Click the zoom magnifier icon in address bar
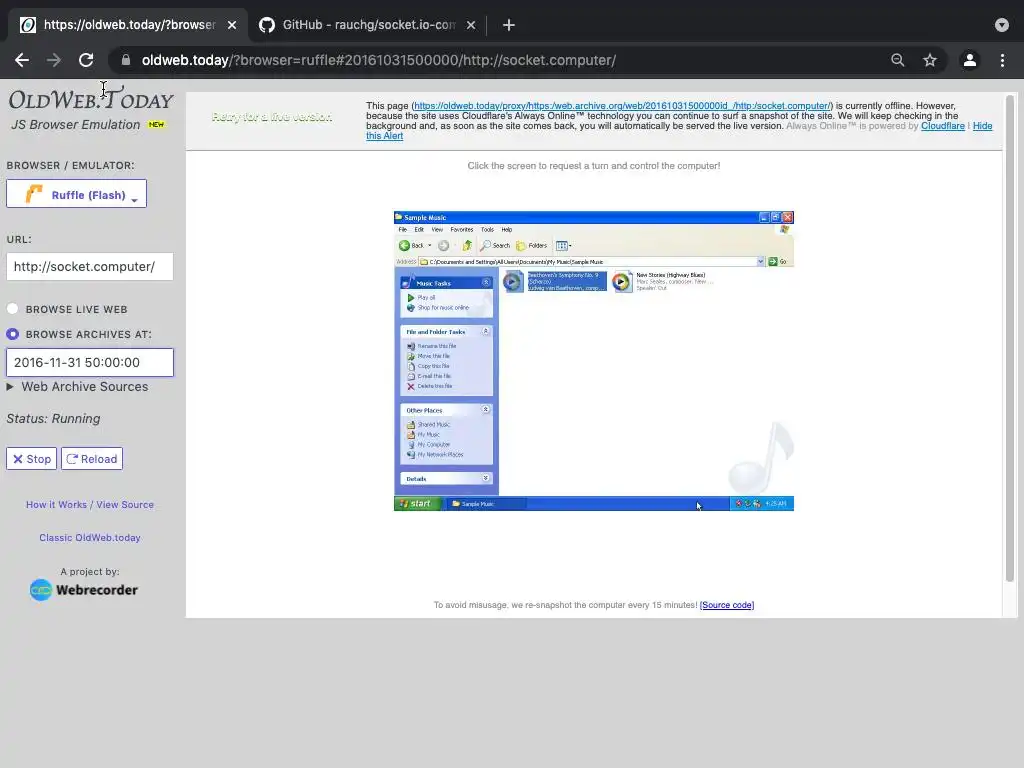Viewport: 1024px width, 768px height. coord(898,60)
